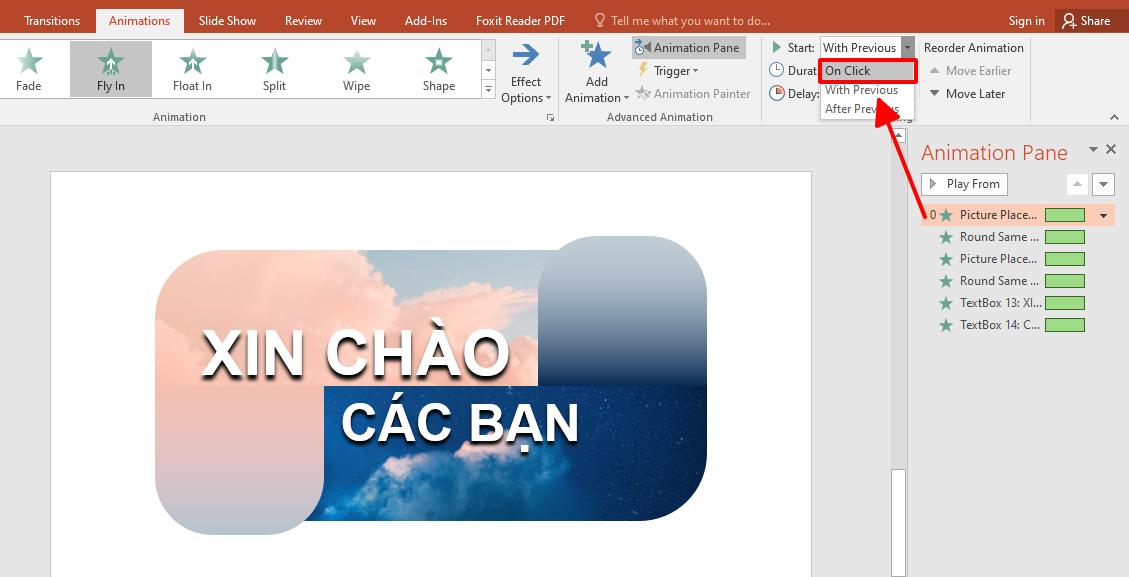Open the Transitions ribbon tab
The height and width of the screenshot is (577, 1129).
tap(51, 19)
